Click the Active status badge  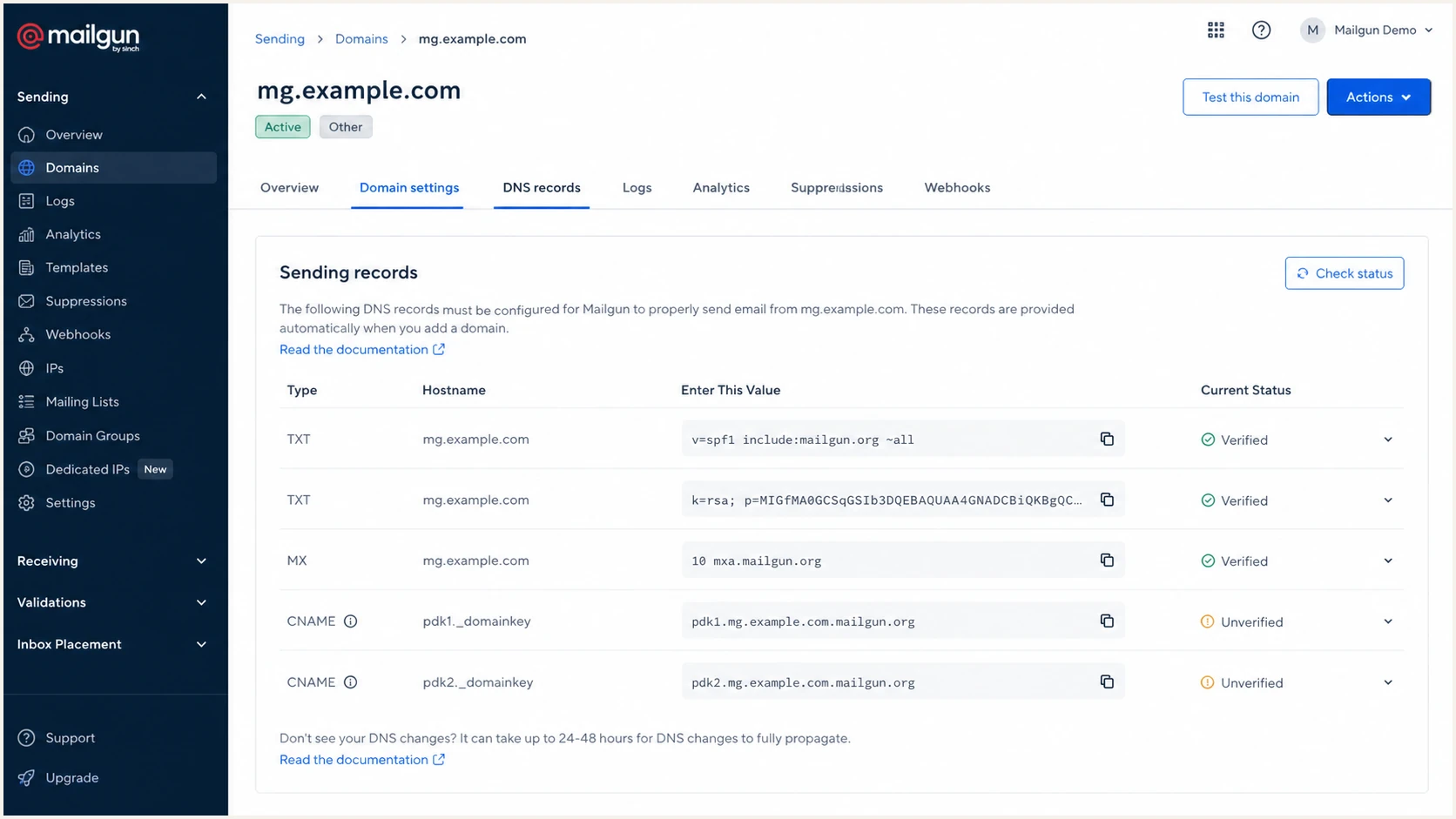(x=283, y=127)
